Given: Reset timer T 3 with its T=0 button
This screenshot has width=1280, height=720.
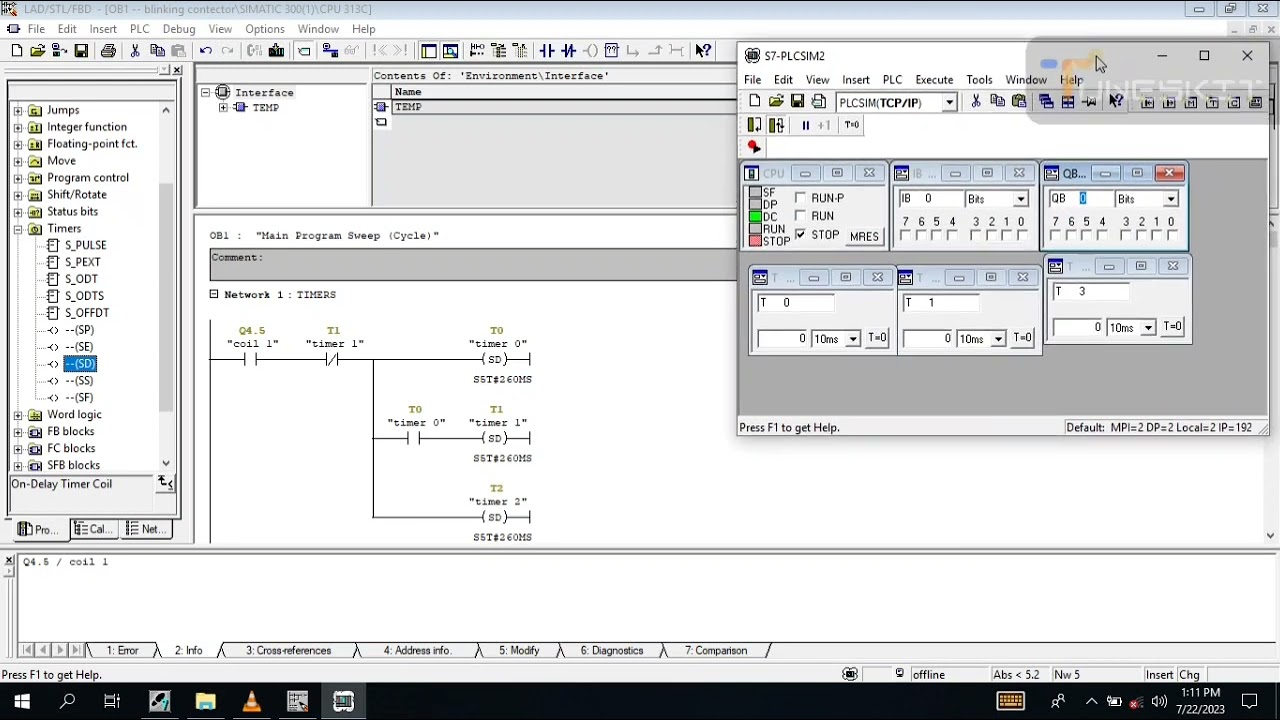Looking at the screenshot, I should click(x=1171, y=327).
